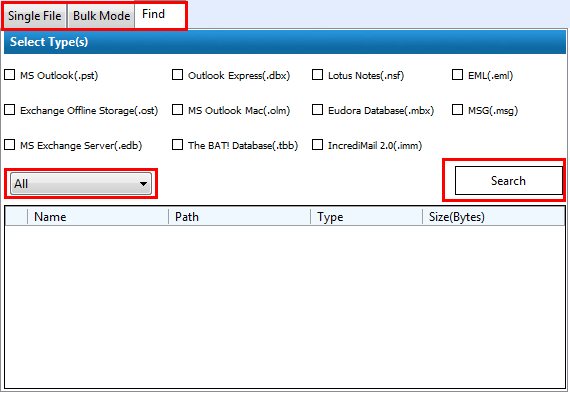Check The BAT! Database(.tbb) option
570x393 pixels.
click(177, 145)
